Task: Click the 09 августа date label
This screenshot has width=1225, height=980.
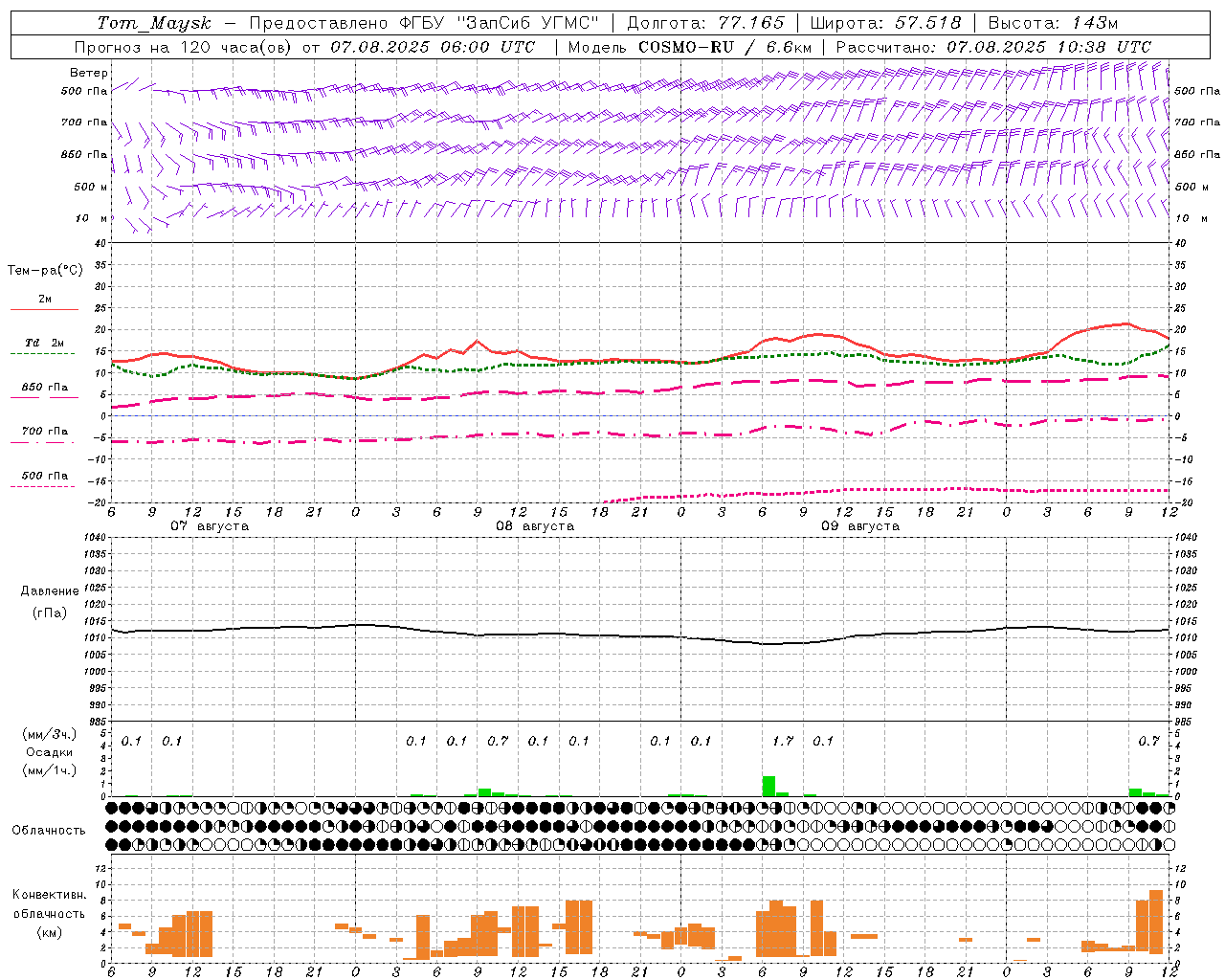Action: click(x=860, y=526)
